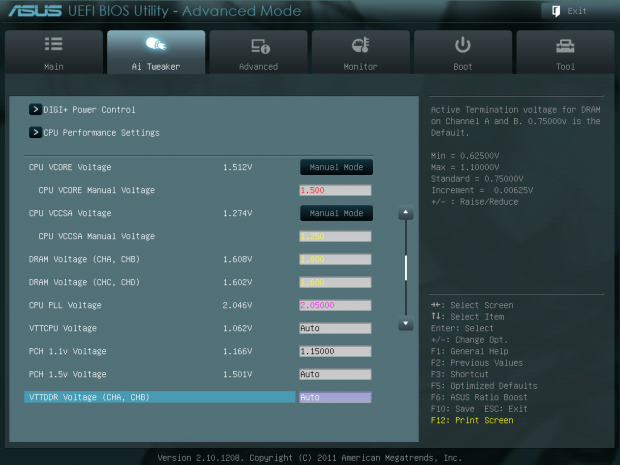Switch to the Main tab
This screenshot has height=465, width=620.
tap(54, 52)
